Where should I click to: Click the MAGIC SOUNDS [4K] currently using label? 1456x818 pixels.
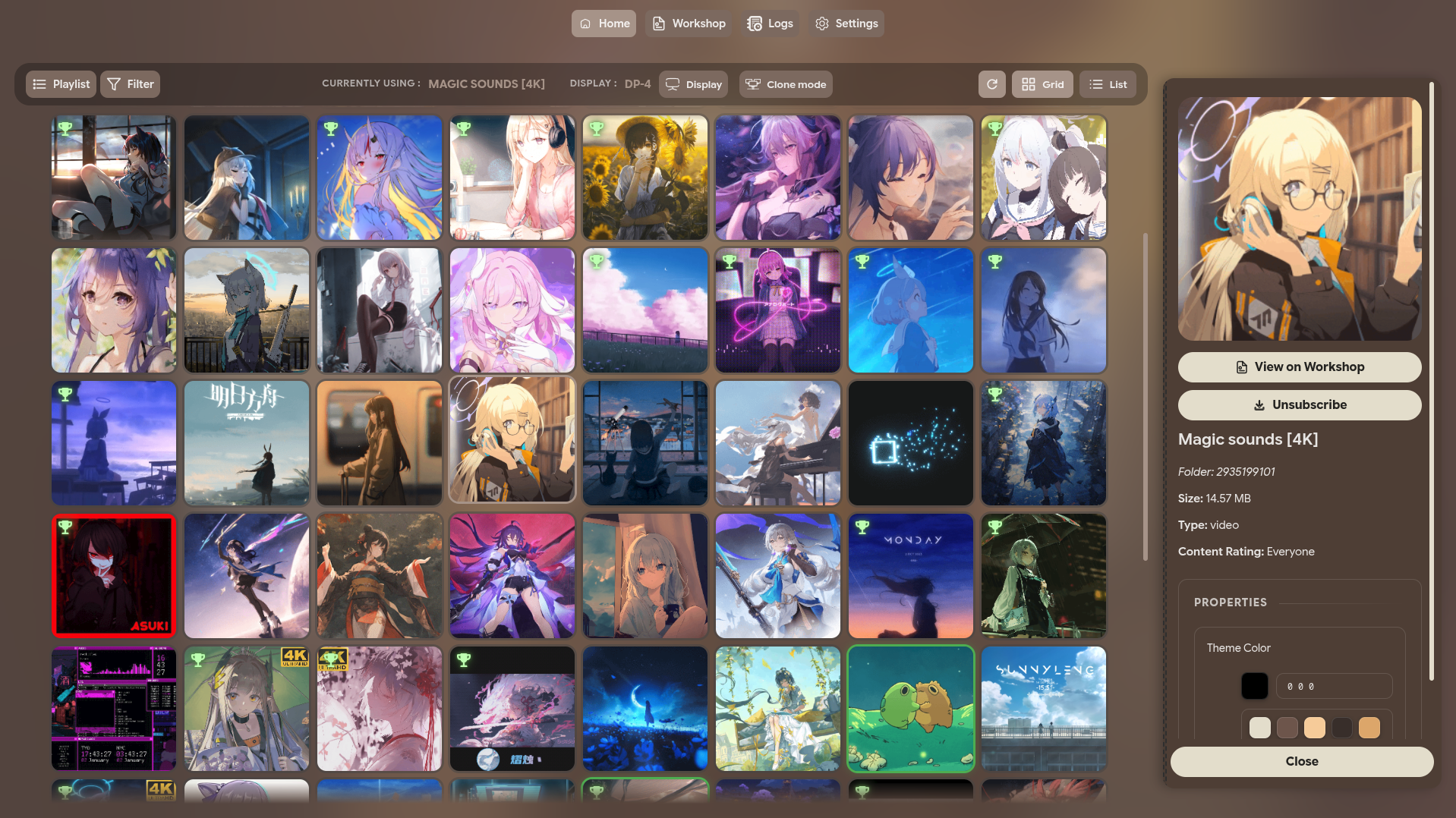[487, 84]
